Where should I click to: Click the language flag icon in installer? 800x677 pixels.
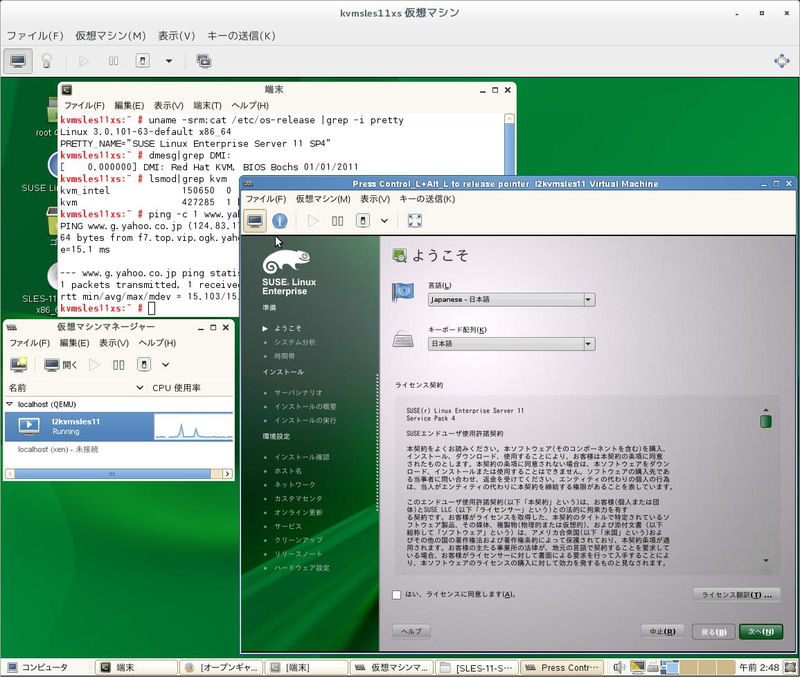[403, 292]
